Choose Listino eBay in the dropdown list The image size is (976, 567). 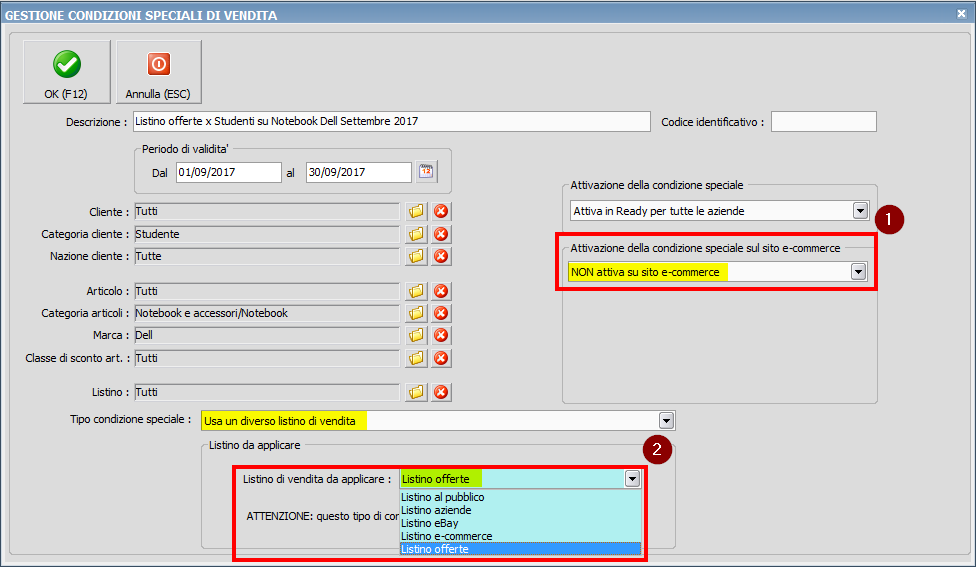click(428, 523)
